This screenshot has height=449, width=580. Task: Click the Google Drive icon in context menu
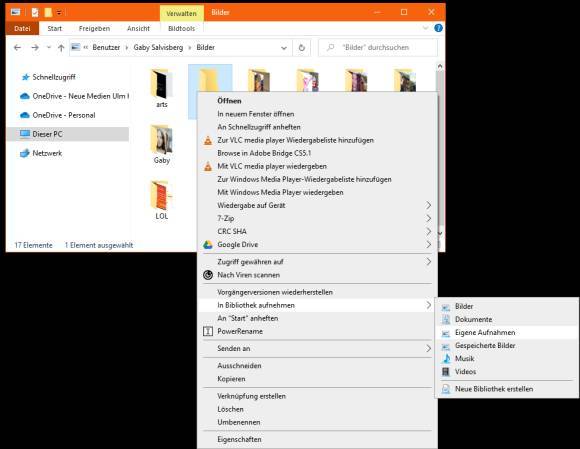208,244
